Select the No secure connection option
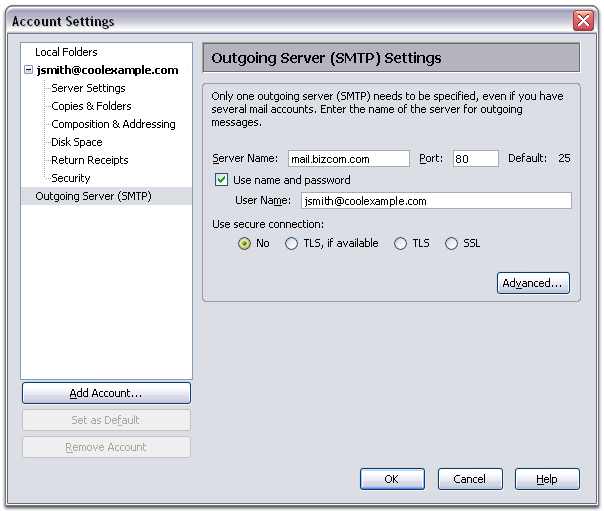This screenshot has width=604, height=511. (x=245, y=243)
